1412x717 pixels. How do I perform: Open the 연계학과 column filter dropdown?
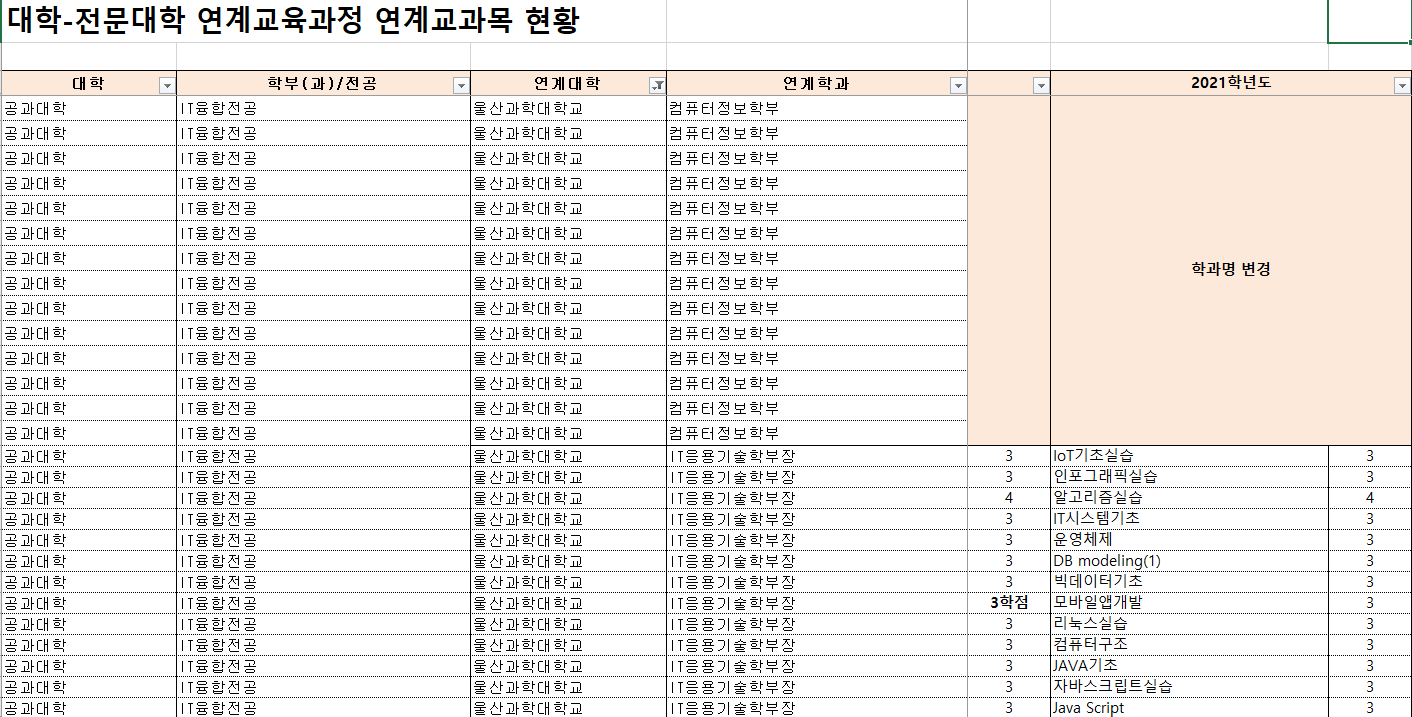pyautogui.click(x=958, y=86)
